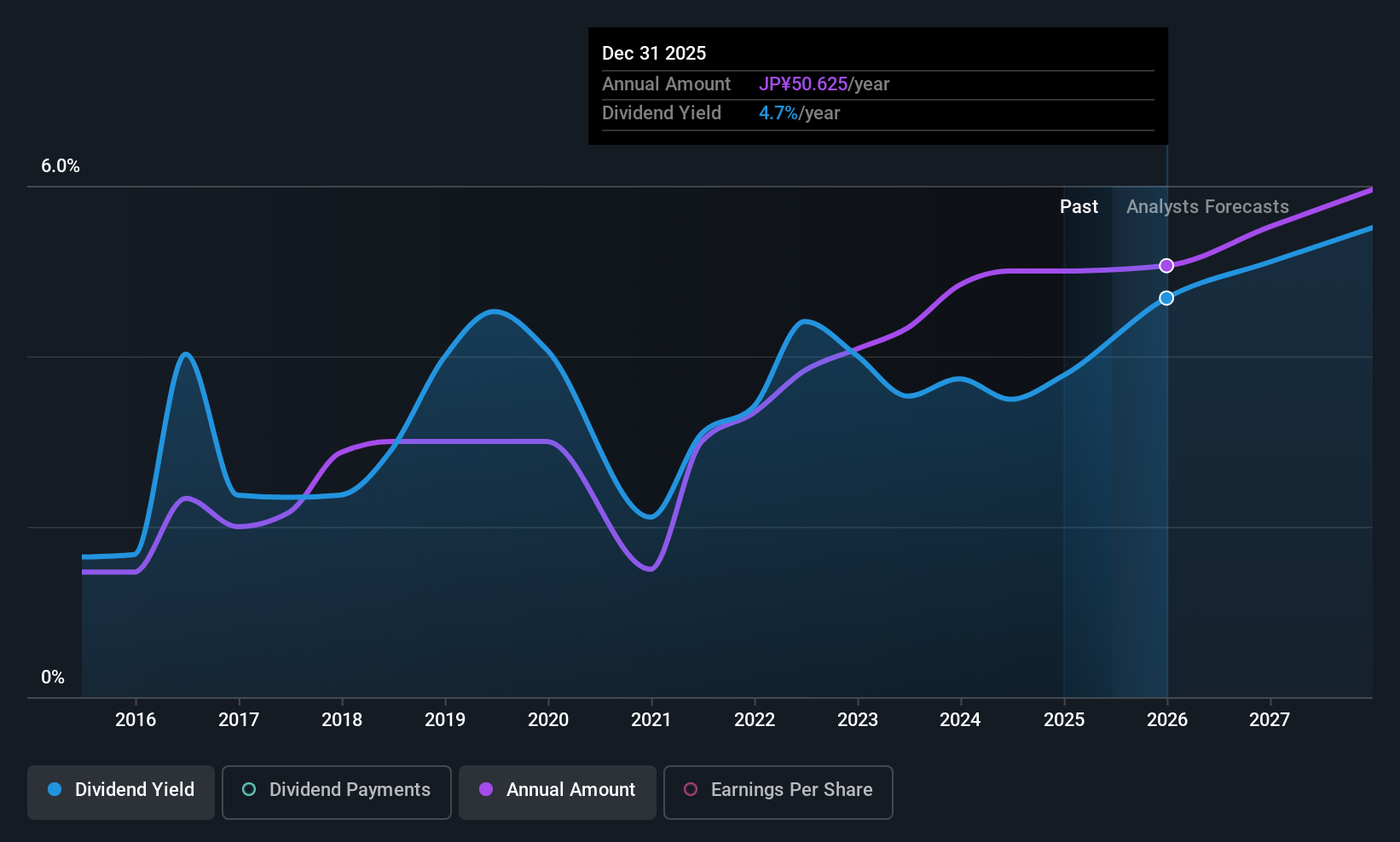The width and height of the screenshot is (1400, 842).
Task: Select the 2027 label on the x-axis
Action: point(1270,720)
